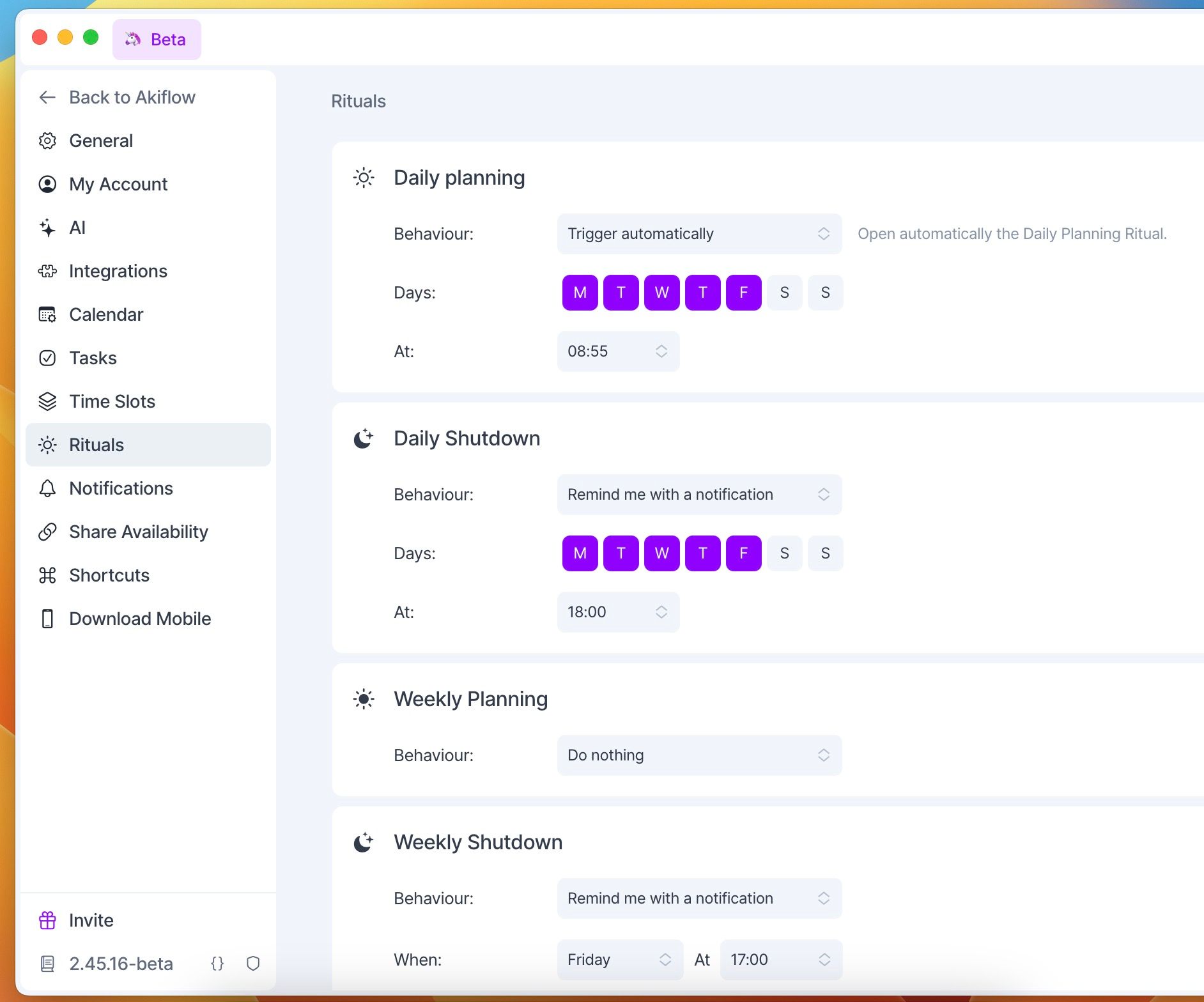The width and height of the screenshot is (1204, 1002).
Task: Click the curly braces icon beside version
Action: 217,964
